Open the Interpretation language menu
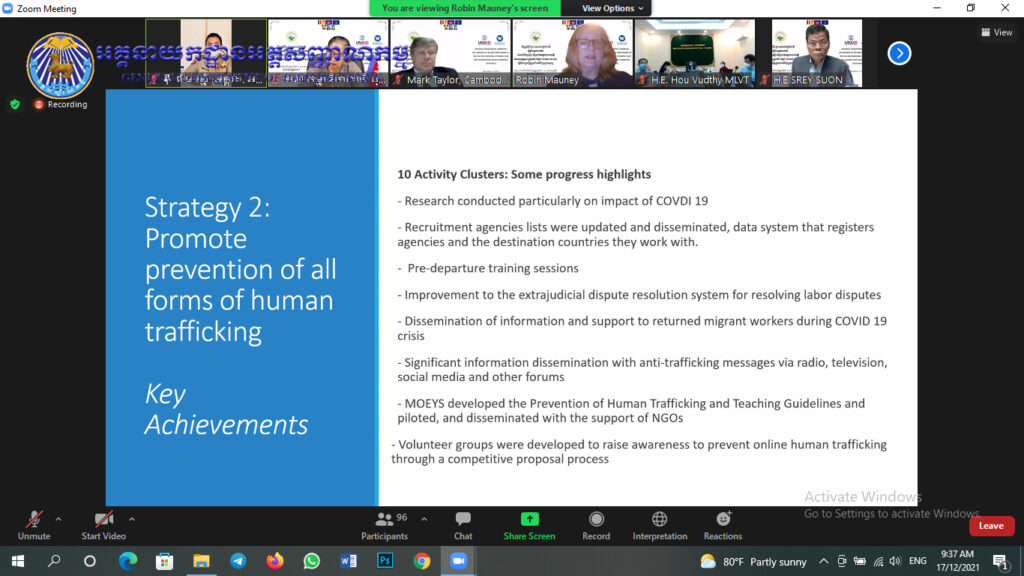Image resolution: width=1024 pixels, height=576 pixels. pyautogui.click(x=660, y=526)
